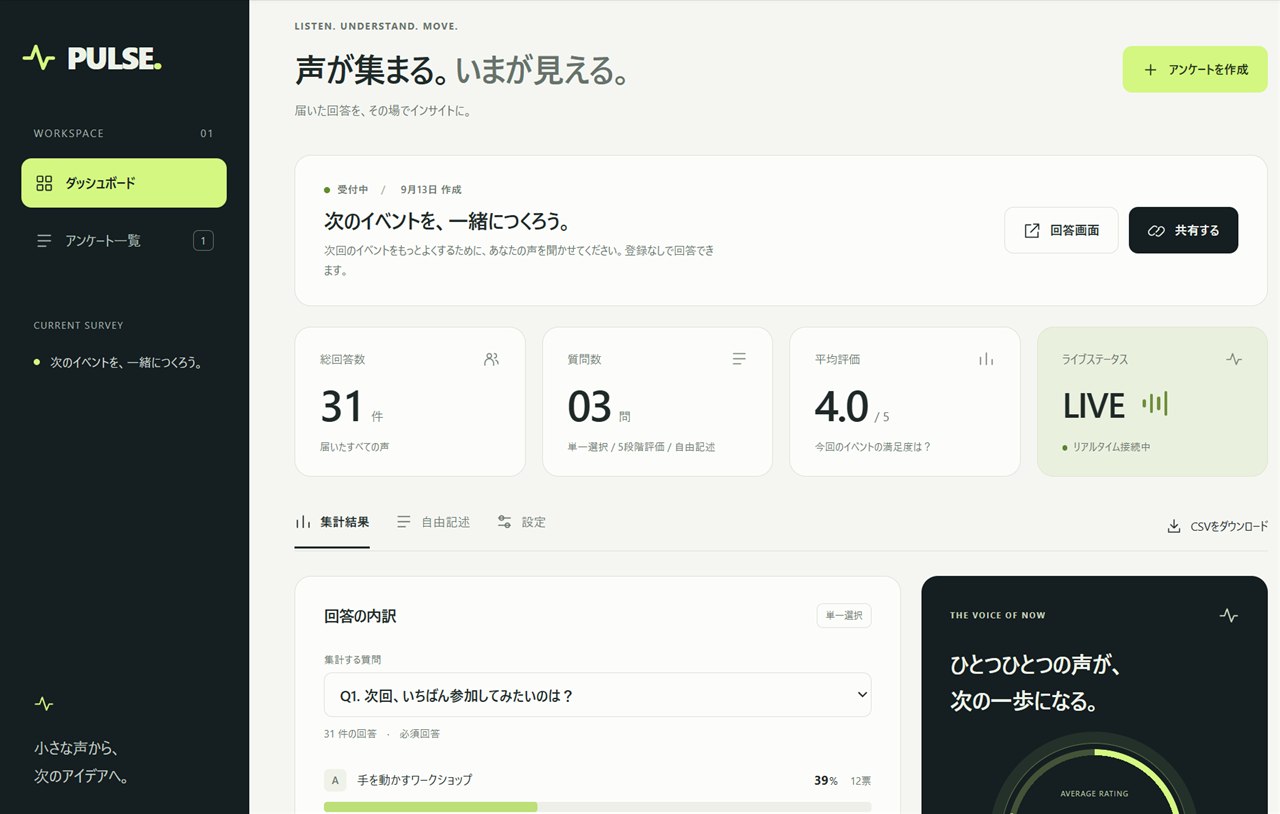Click the count badge 1 on アンケート一覧

click(203, 241)
